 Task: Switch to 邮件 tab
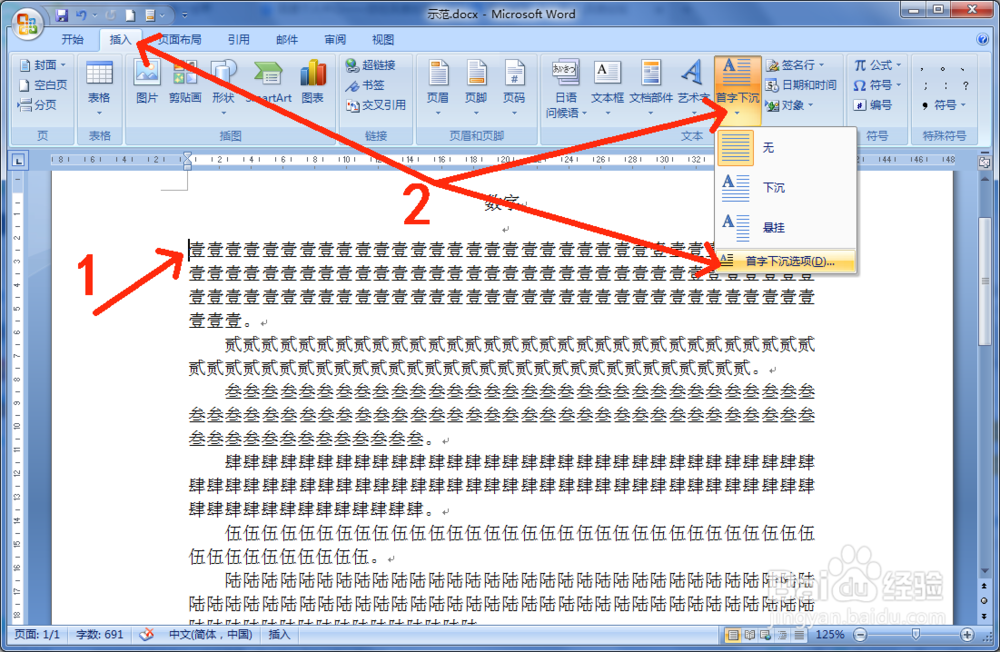[286, 40]
